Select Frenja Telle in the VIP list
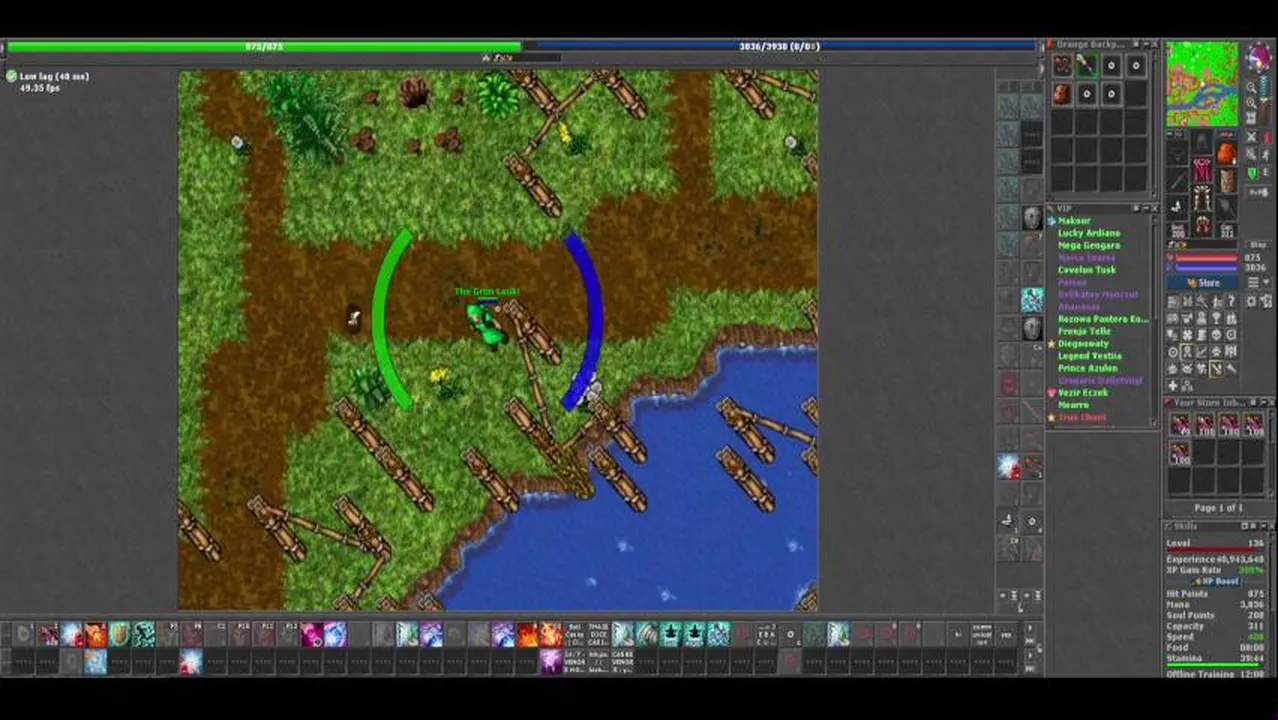Viewport: 1278px width, 720px height. point(1084,331)
